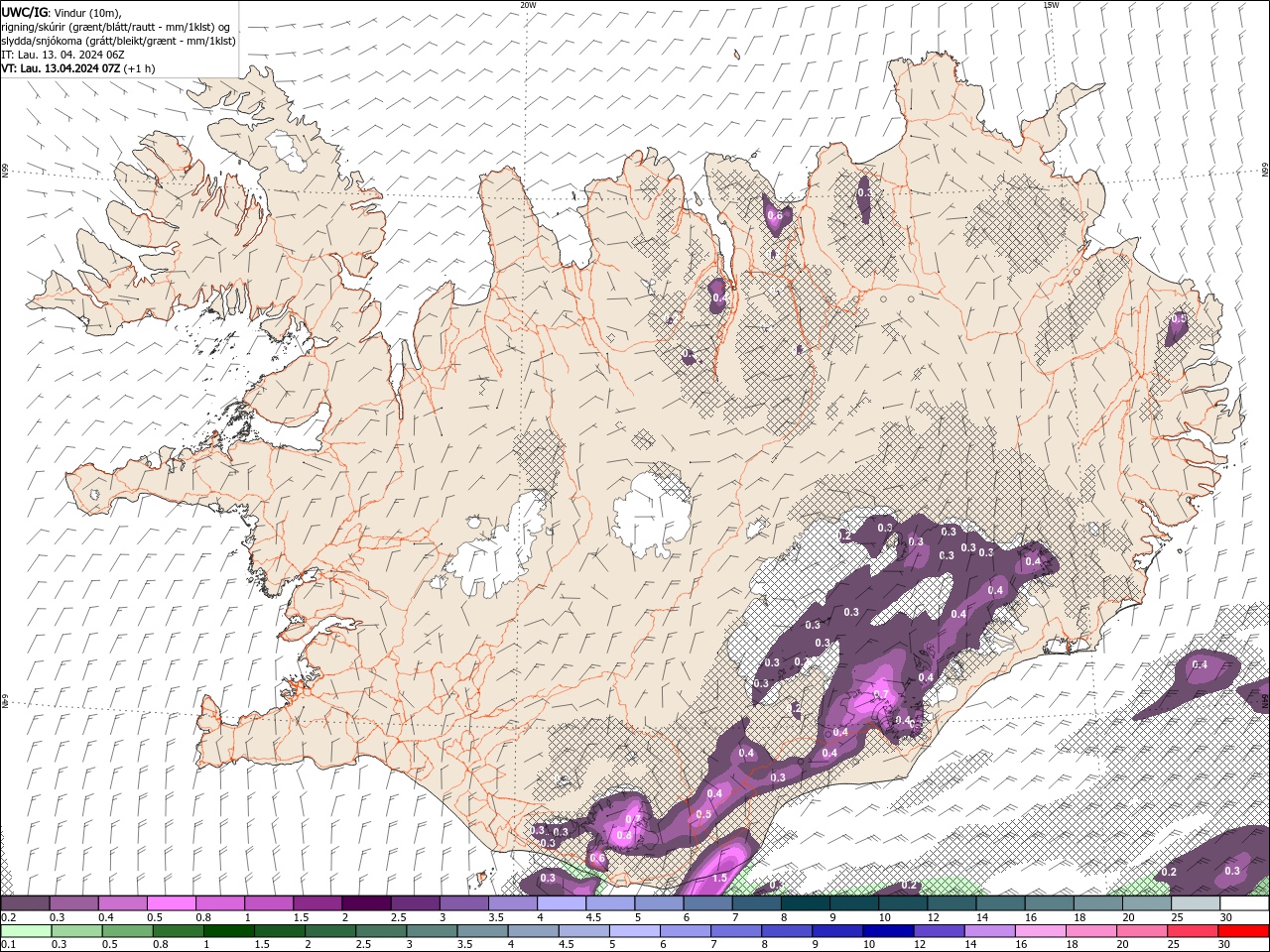The width and height of the screenshot is (1270, 952).
Task: Select bottom-row legend swatch between 14 and 16
Action: 990,931
